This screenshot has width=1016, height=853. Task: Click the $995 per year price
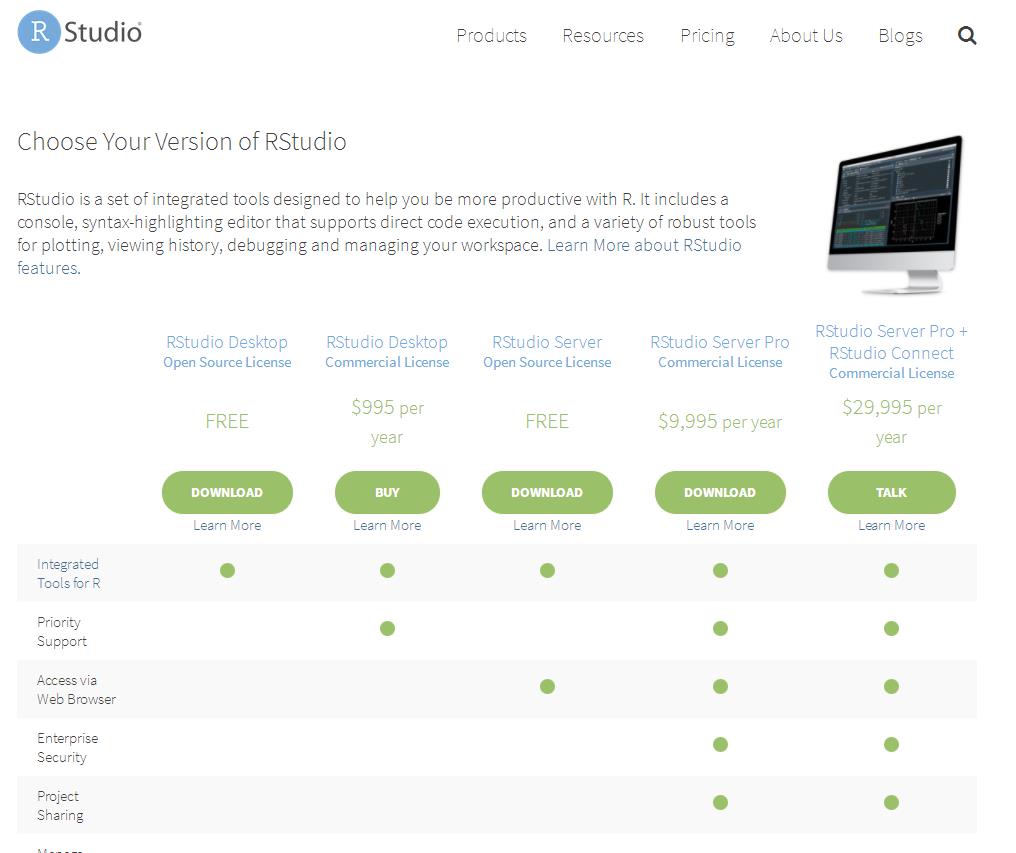387,422
